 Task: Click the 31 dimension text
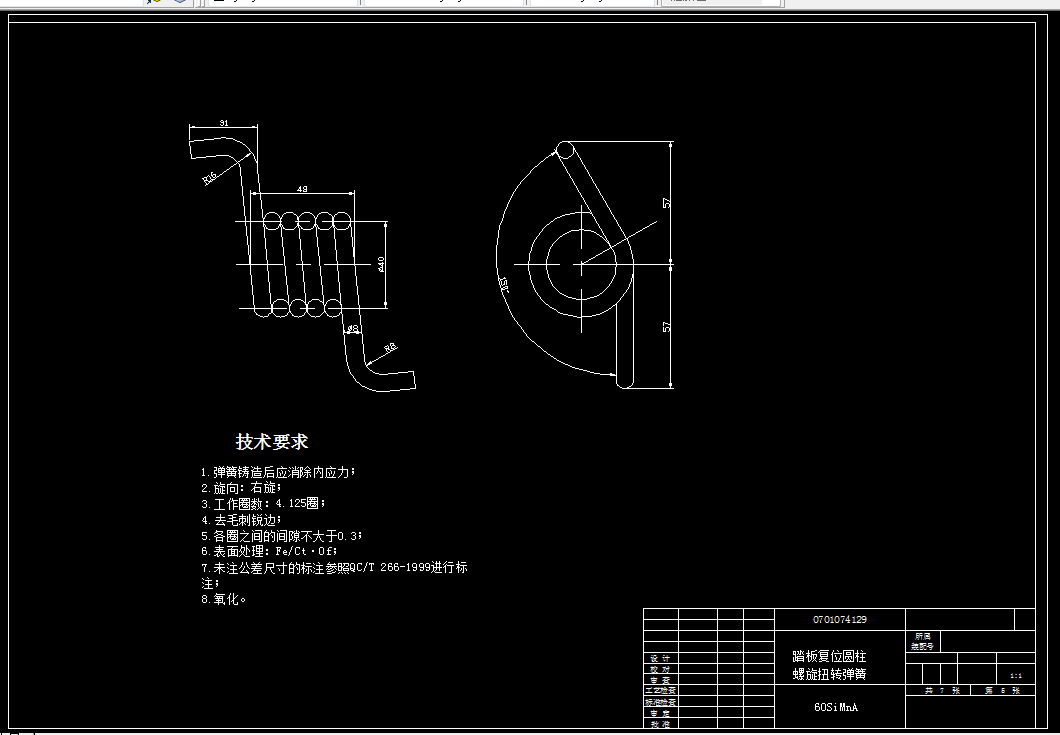[224, 123]
